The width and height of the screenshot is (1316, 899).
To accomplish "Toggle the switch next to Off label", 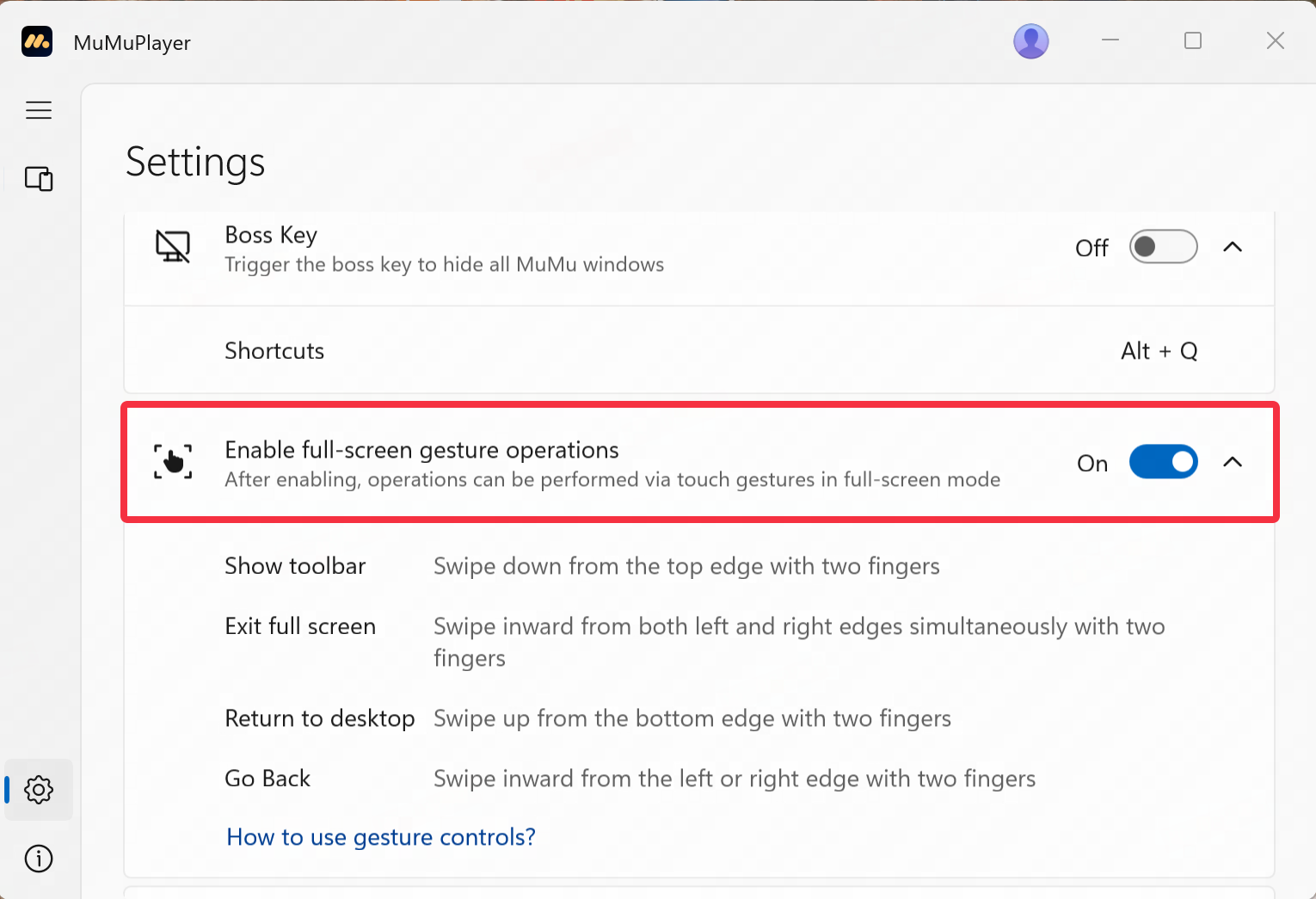I will [x=1163, y=247].
